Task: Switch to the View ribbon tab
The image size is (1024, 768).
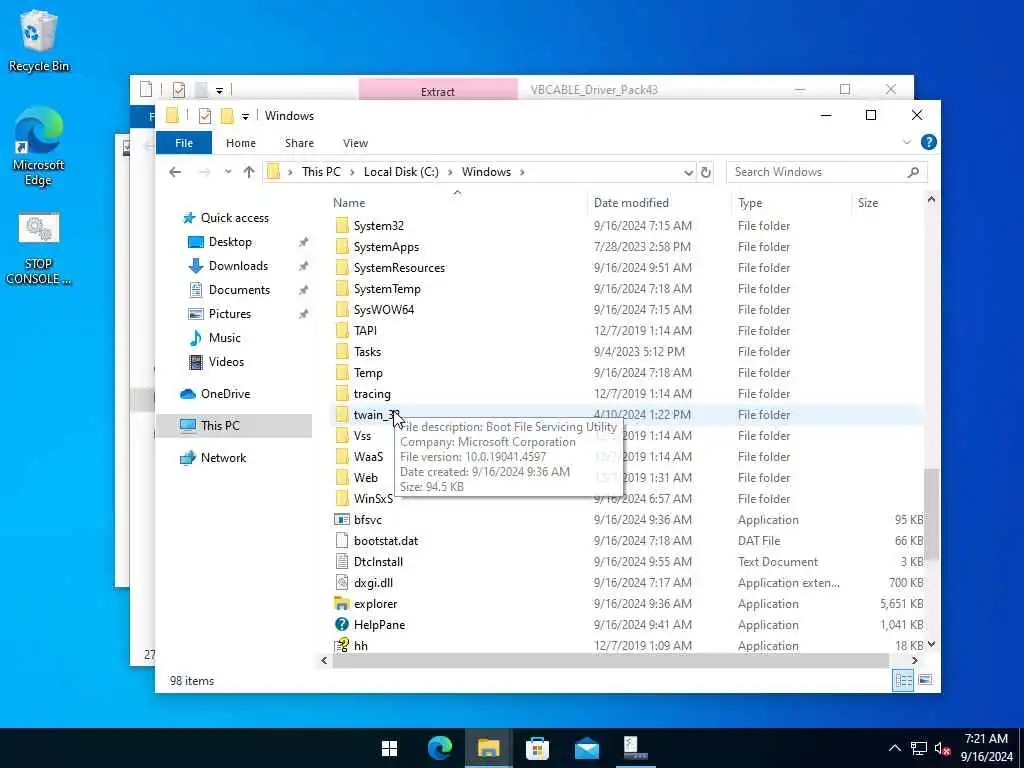Action: 355,143
